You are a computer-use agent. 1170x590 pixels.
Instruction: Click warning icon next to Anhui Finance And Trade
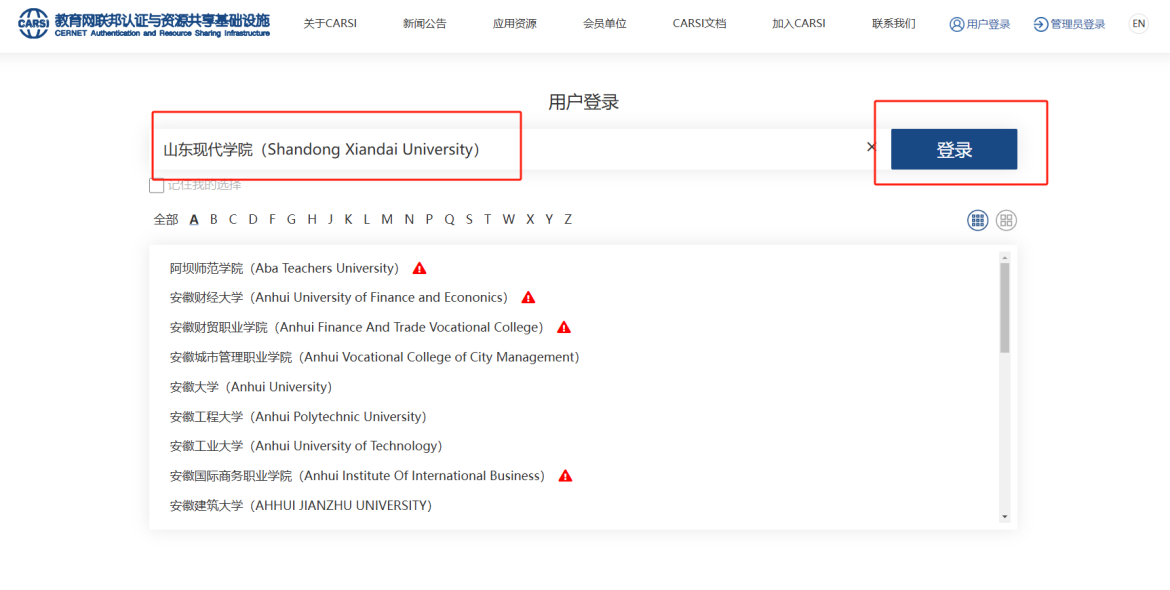[564, 327]
